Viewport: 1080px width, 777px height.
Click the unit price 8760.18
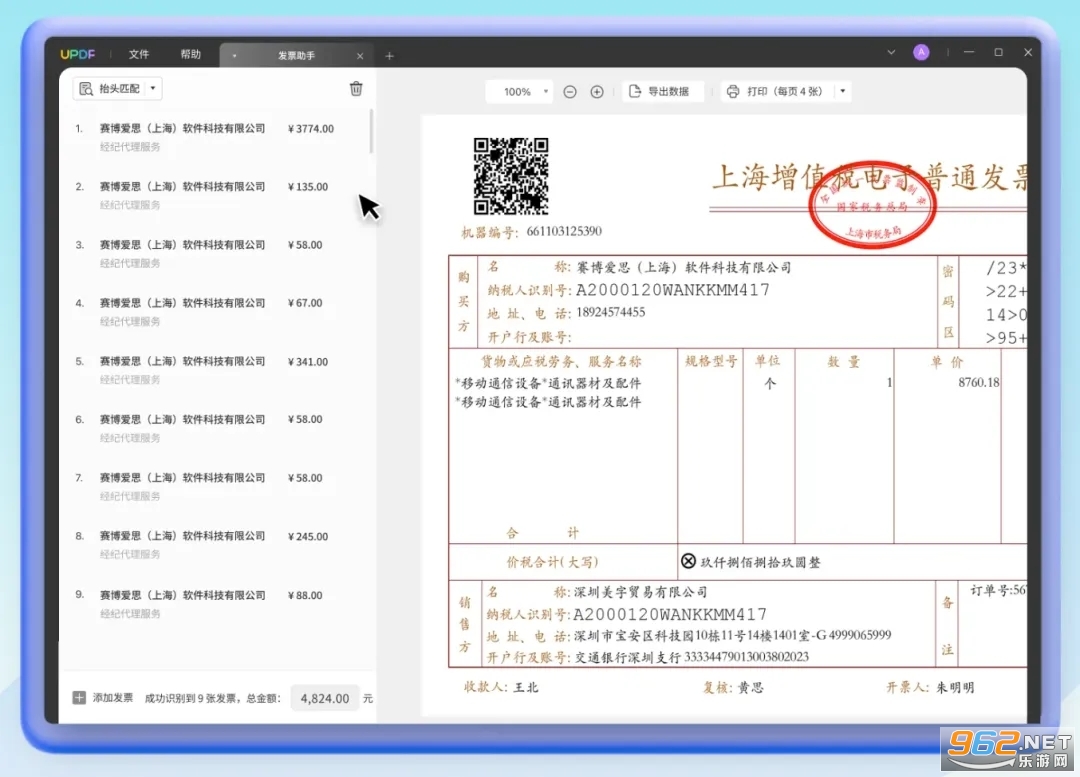(x=978, y=382)
